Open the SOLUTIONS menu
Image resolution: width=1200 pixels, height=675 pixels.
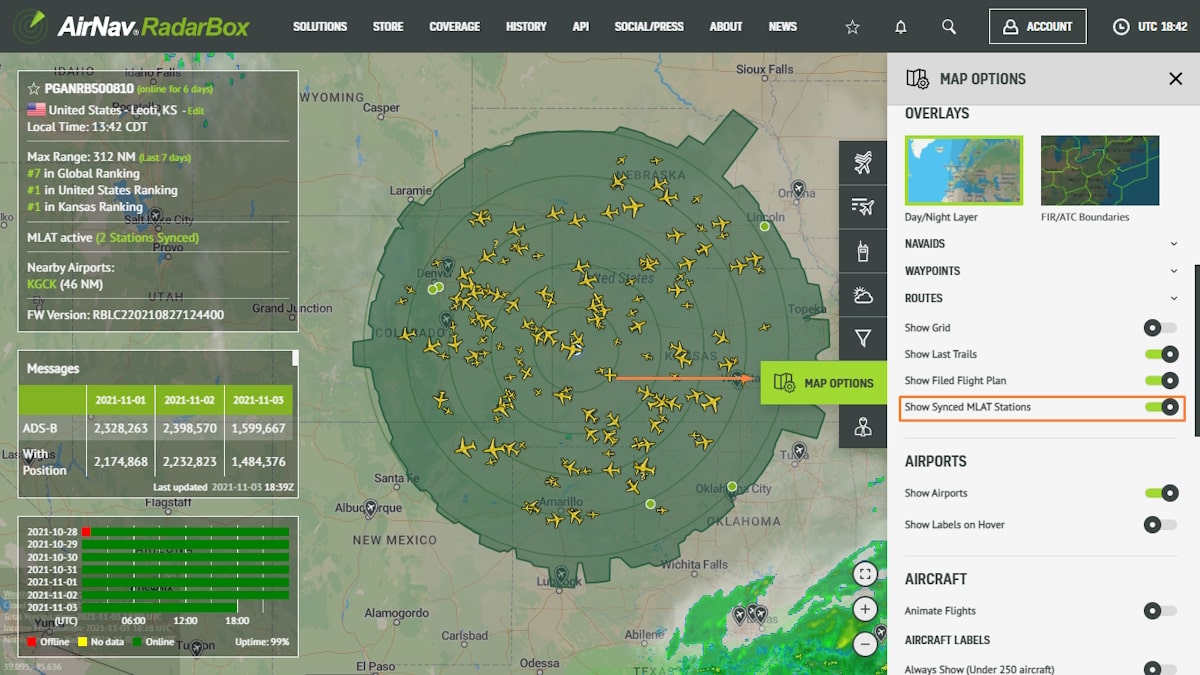click(x=320, y=27)
